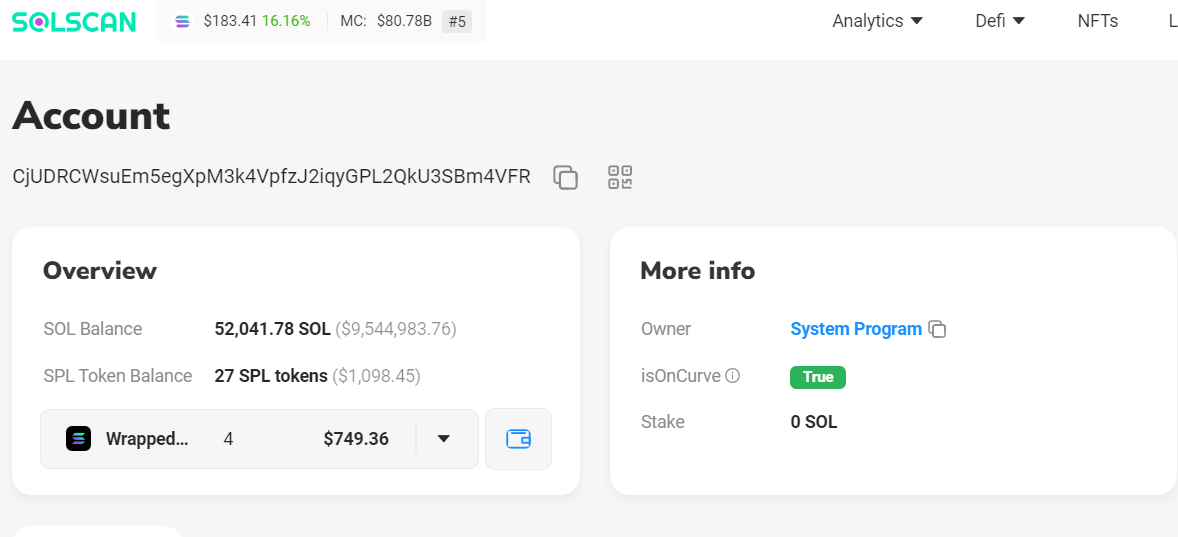Open the Analytics dropdown menu
The width and height of the screenshot is (1178, 537).
tap(877, 21)
